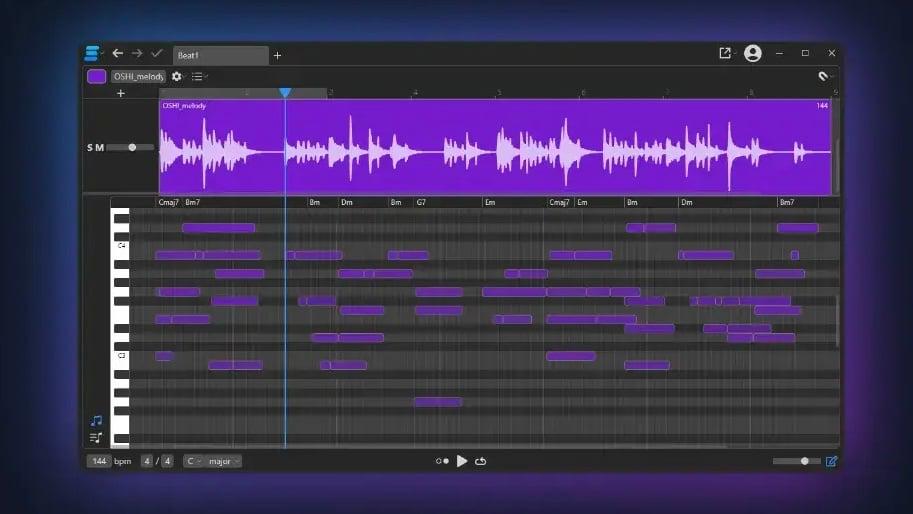Add a new track with plus
The height and width of the screenshot is (514, 913).
pos(121,93)
